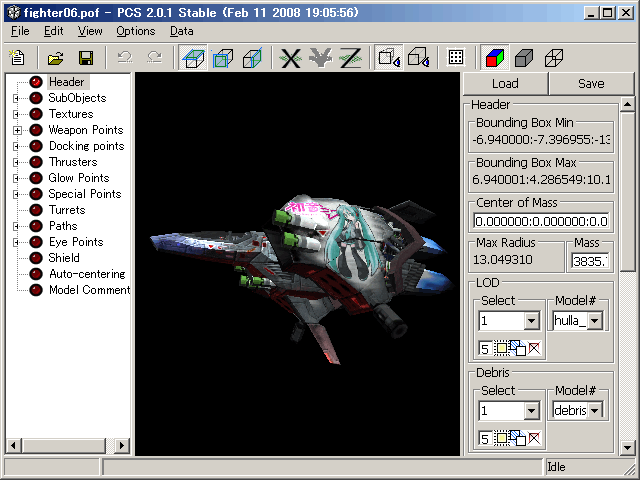Expand the Weapon Points node
The image size is (640, 480).
pos(17,130)
